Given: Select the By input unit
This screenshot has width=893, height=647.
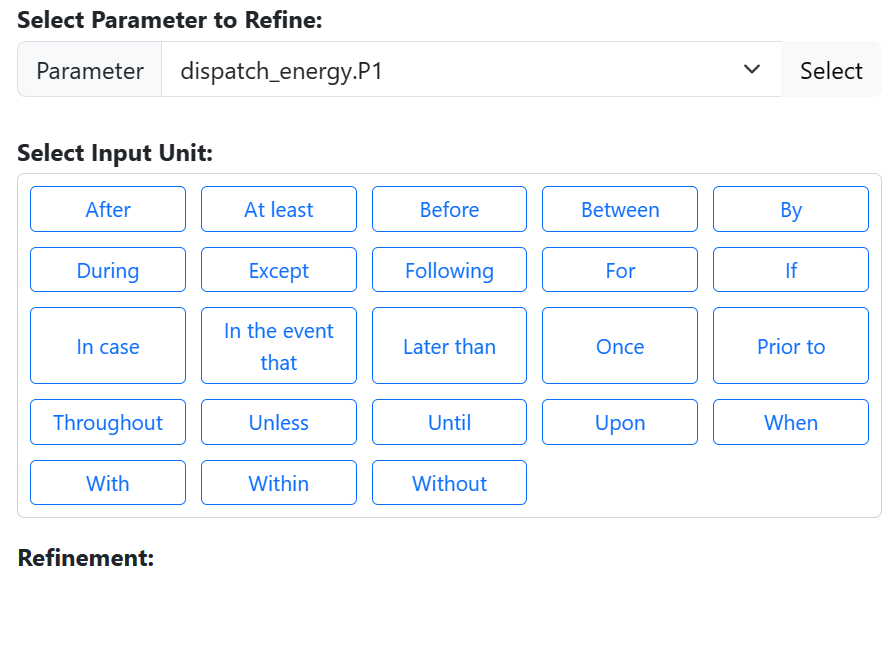Looking at the screenshot, I should pos(791,209).
